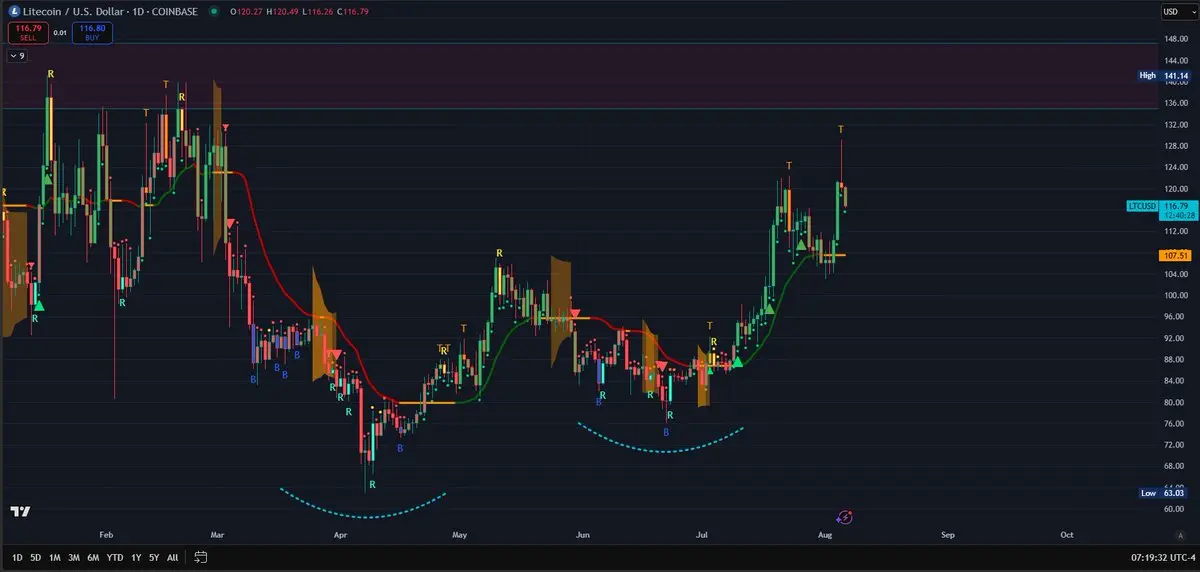This screenshot has height=572, width=1200.
Task: Click the blue 116.80 BUY button
Action: [93, 33]
